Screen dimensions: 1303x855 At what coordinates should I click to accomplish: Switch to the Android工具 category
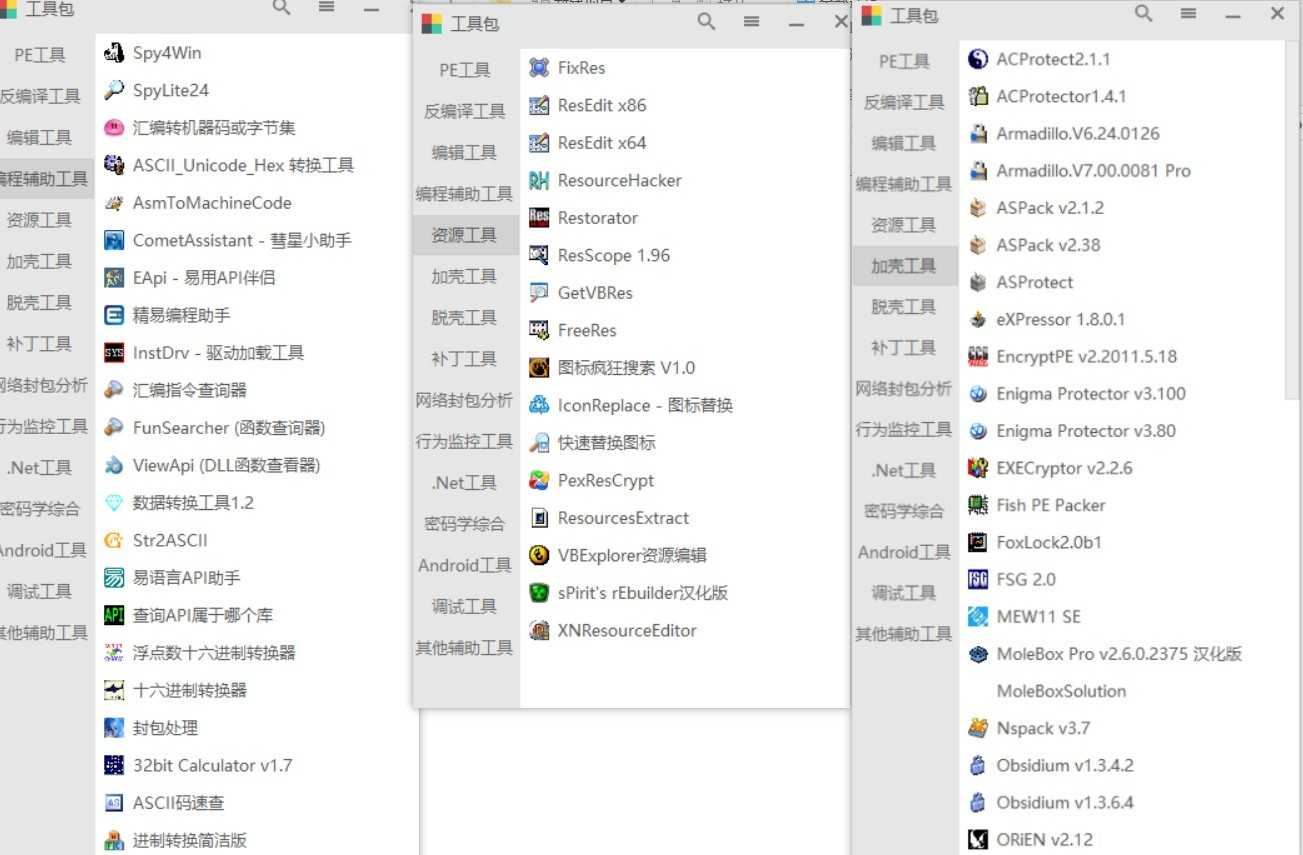(x=464, y=565)
